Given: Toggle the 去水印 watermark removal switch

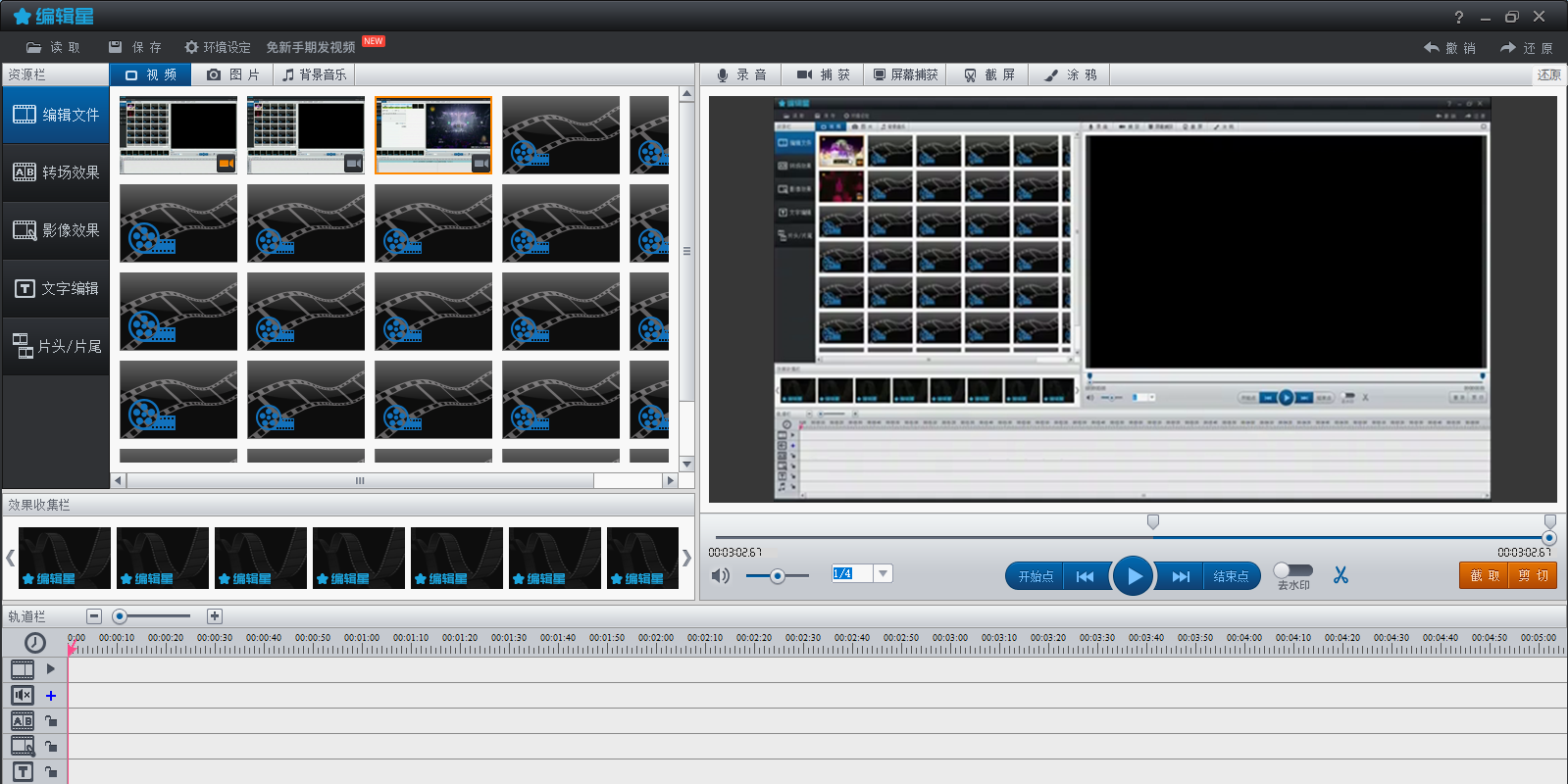Looking at the screenshot, I should click(x=1292, y=570).
